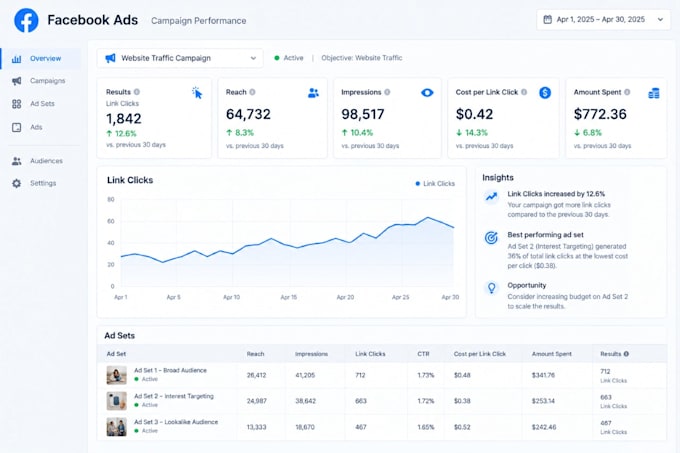The width and height of the screenshot is (680, 453).
Task: Click the trend arrow icon in Insights
Action: point(491,197)
